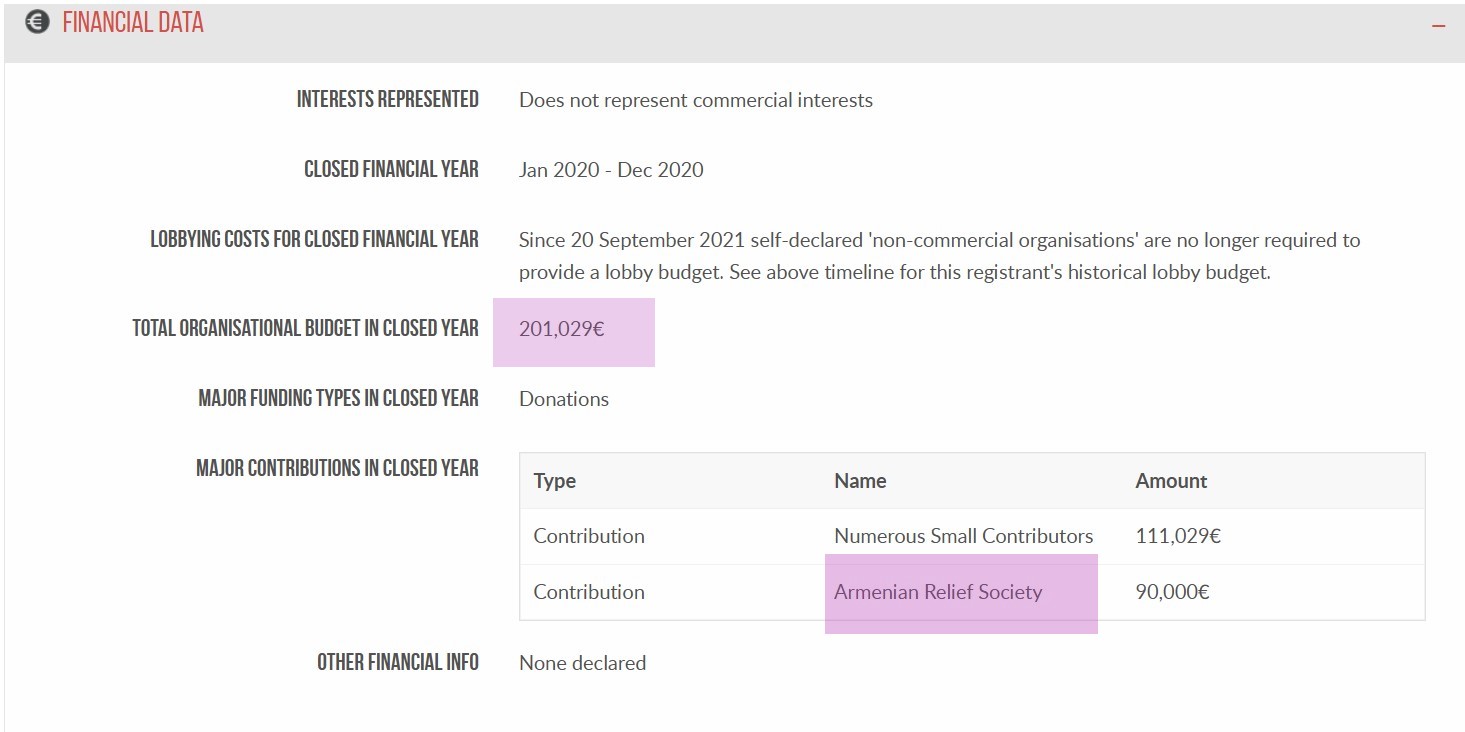The image size is (1465, 732).
Task: Click the Major Contributions in Closed Year label
Action: (x=338, y=468)
